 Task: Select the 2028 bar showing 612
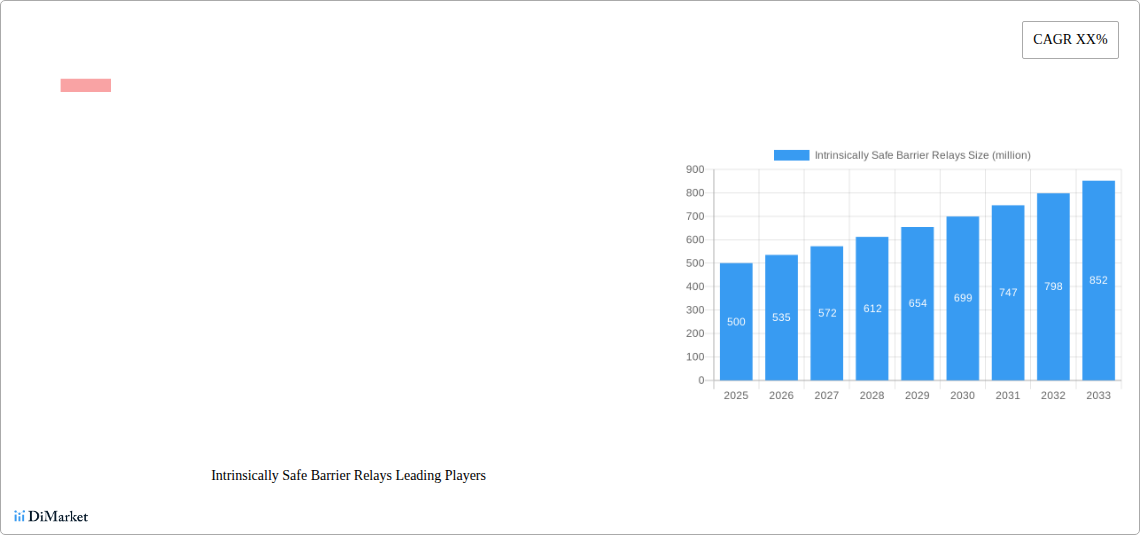pyautogui.click(x=872, y=309)
